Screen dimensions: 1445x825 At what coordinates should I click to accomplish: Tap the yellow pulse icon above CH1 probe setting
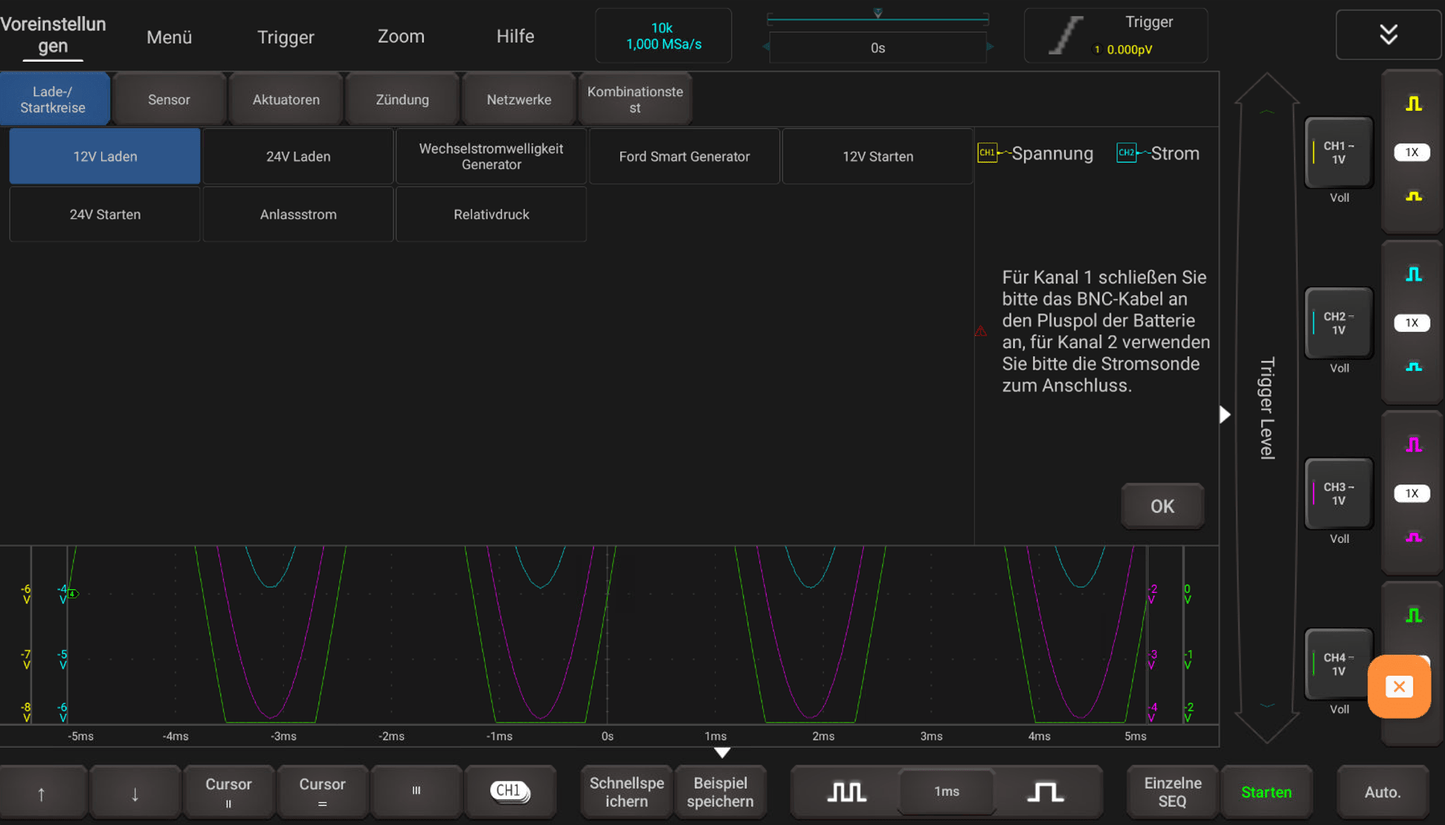point(1412,103)
